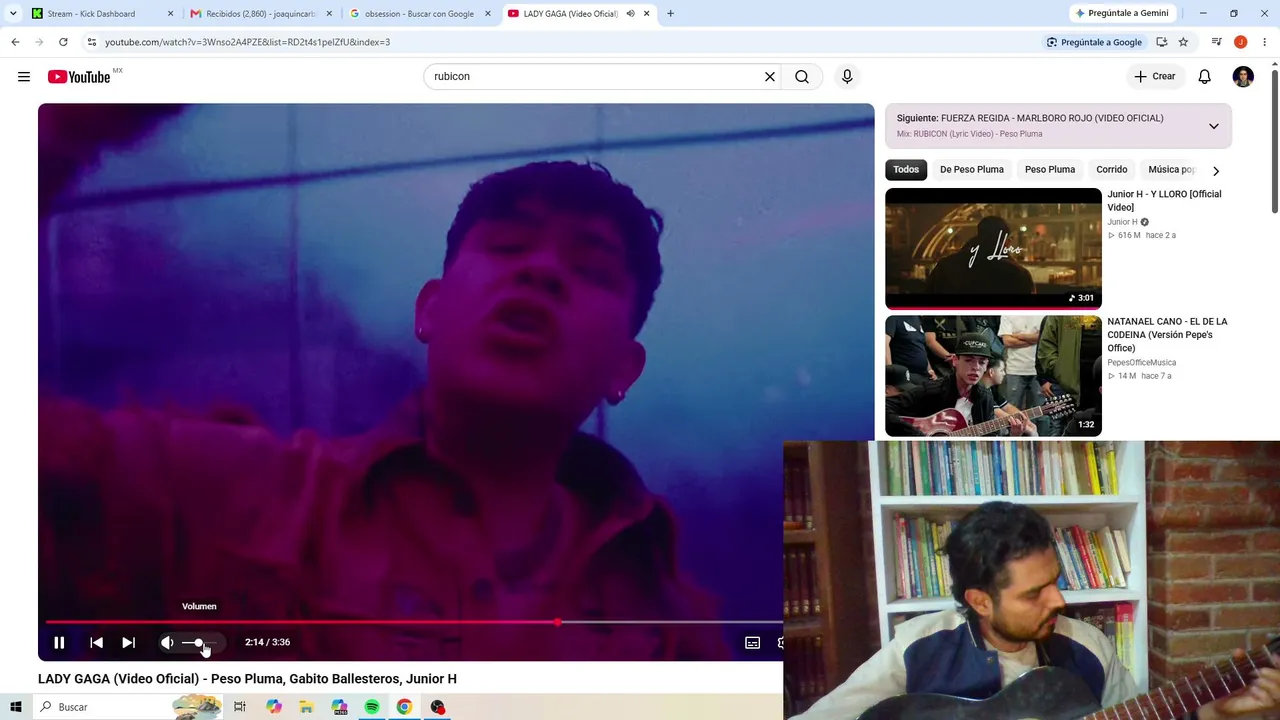
Task: Open Chrome media controls icon
Action: tap(1216, 42)
